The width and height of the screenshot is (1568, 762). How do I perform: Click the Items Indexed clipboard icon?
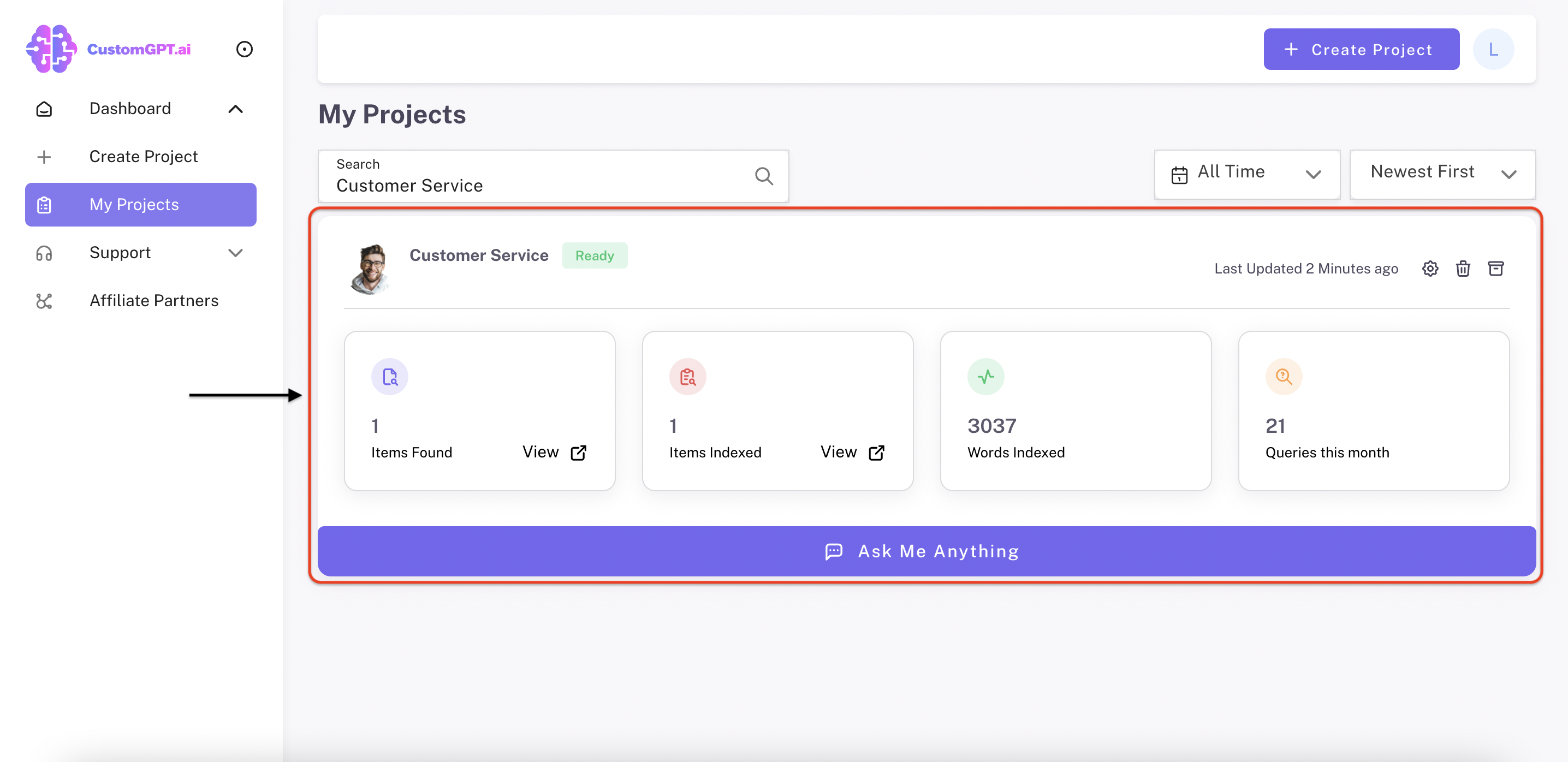[x=687, y=377]
